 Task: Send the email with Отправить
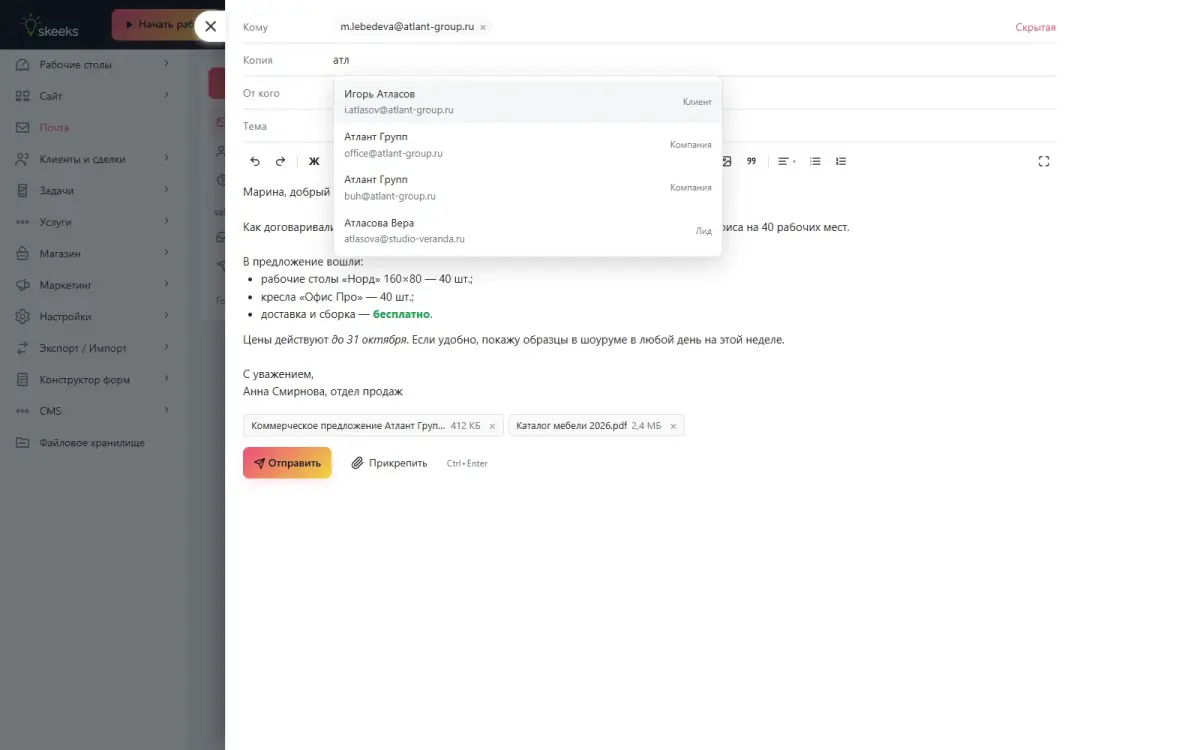pyautogui.click(x=287, y=463)
